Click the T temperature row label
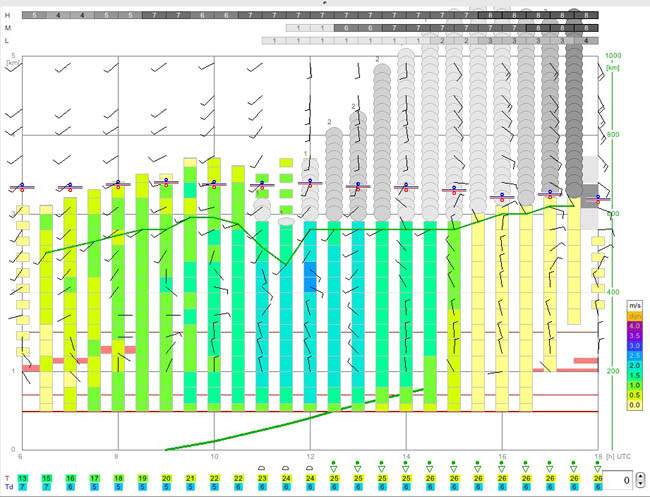The image size is (650, 497). click(x=7, y=479)
